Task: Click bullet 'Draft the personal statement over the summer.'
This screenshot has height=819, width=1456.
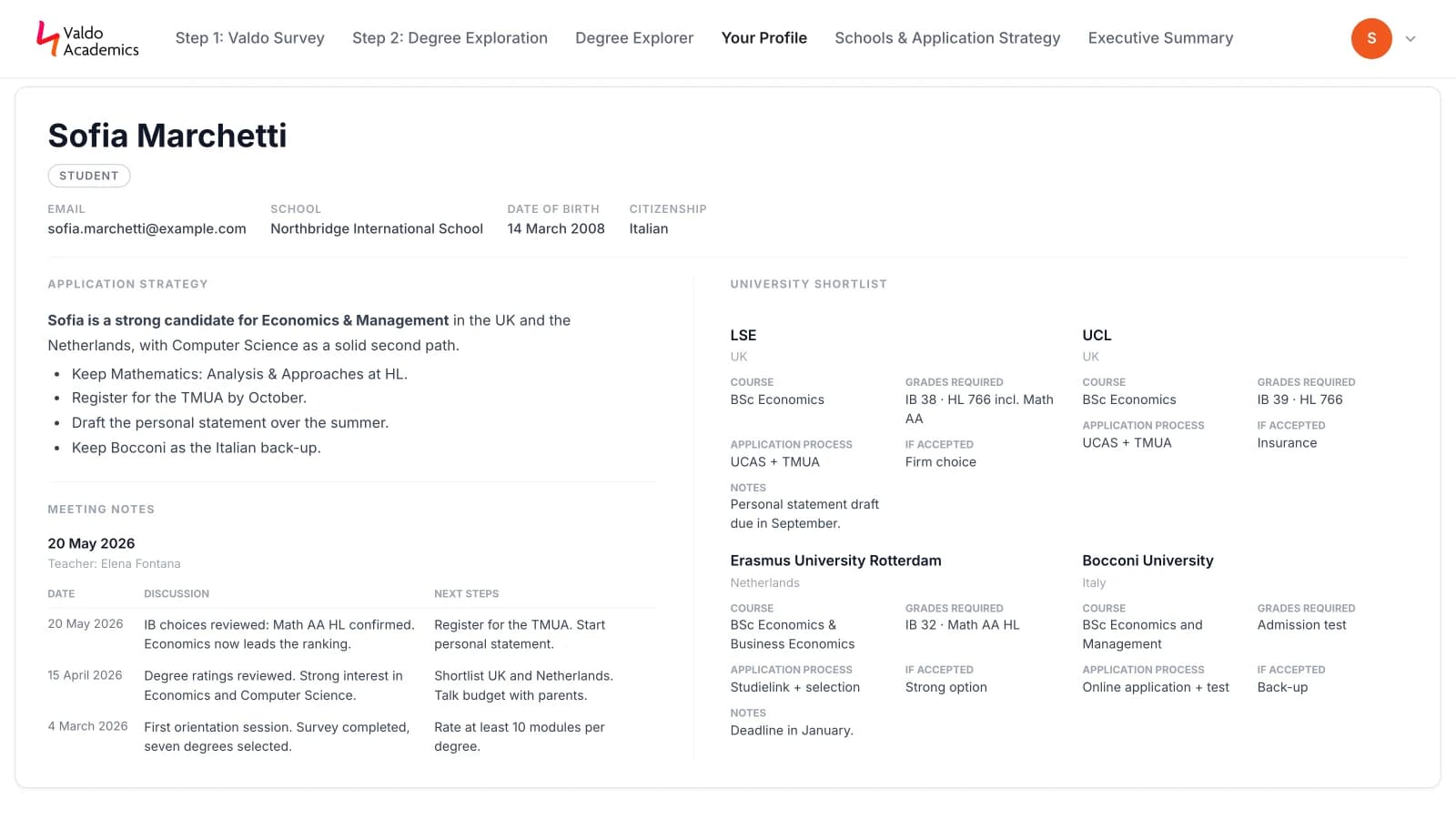Action: tap(230, 422)
